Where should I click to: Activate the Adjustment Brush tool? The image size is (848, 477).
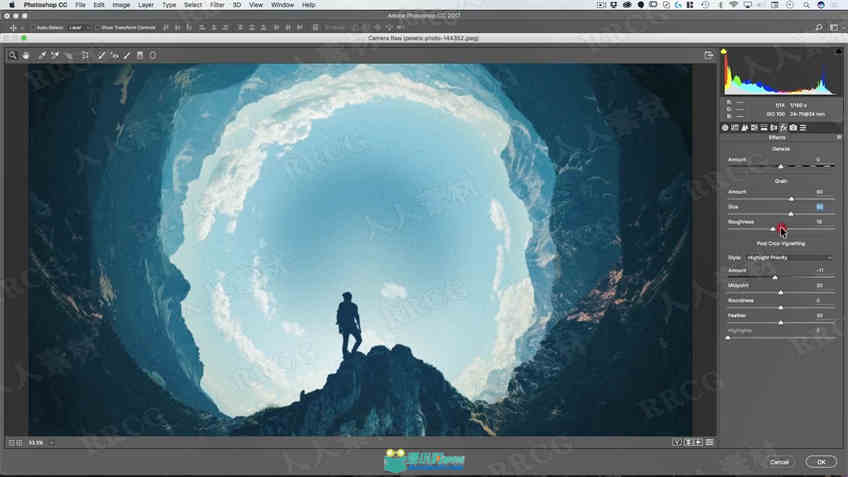(x=127, y=55)
